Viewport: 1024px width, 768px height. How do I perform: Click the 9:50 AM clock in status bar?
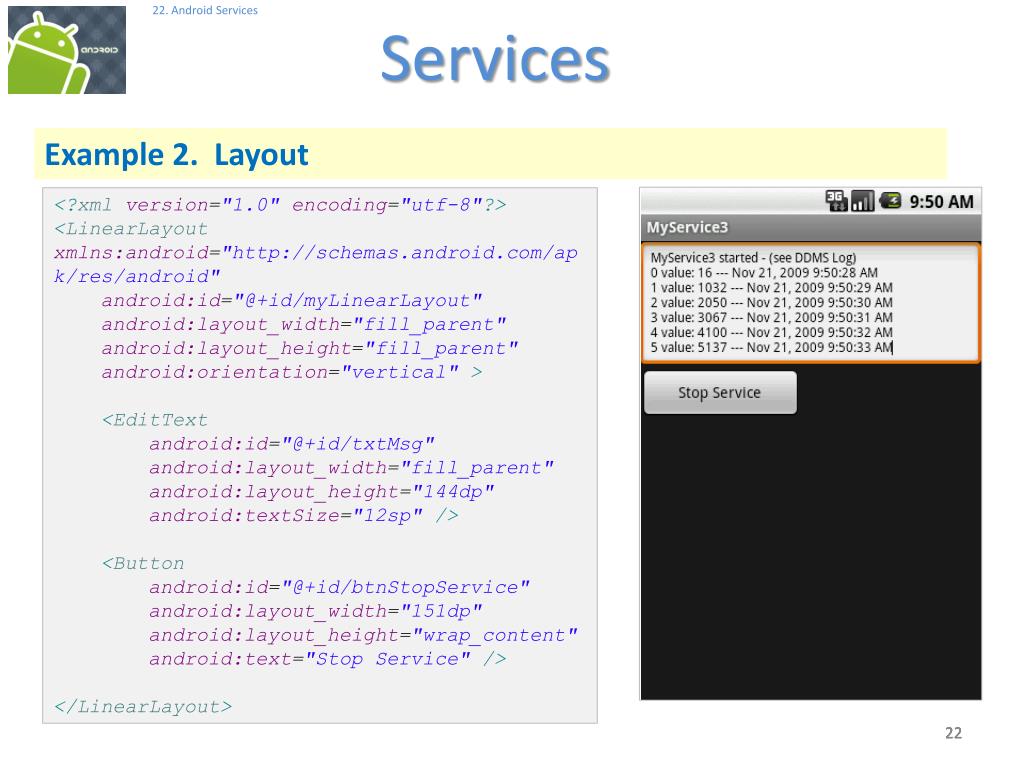click(940, 202)
